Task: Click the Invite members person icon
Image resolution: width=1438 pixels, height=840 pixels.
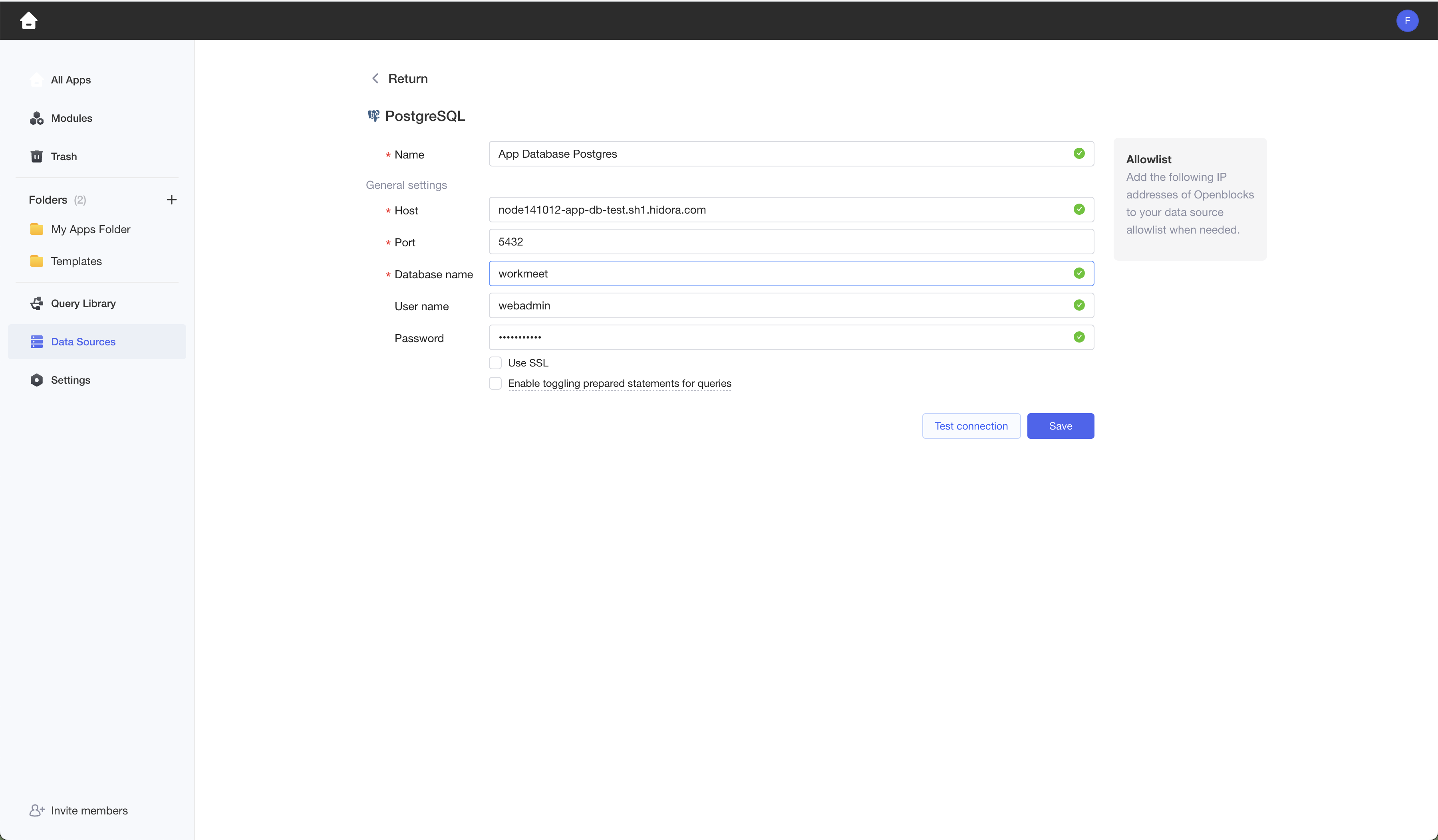Action: point(36,810)
